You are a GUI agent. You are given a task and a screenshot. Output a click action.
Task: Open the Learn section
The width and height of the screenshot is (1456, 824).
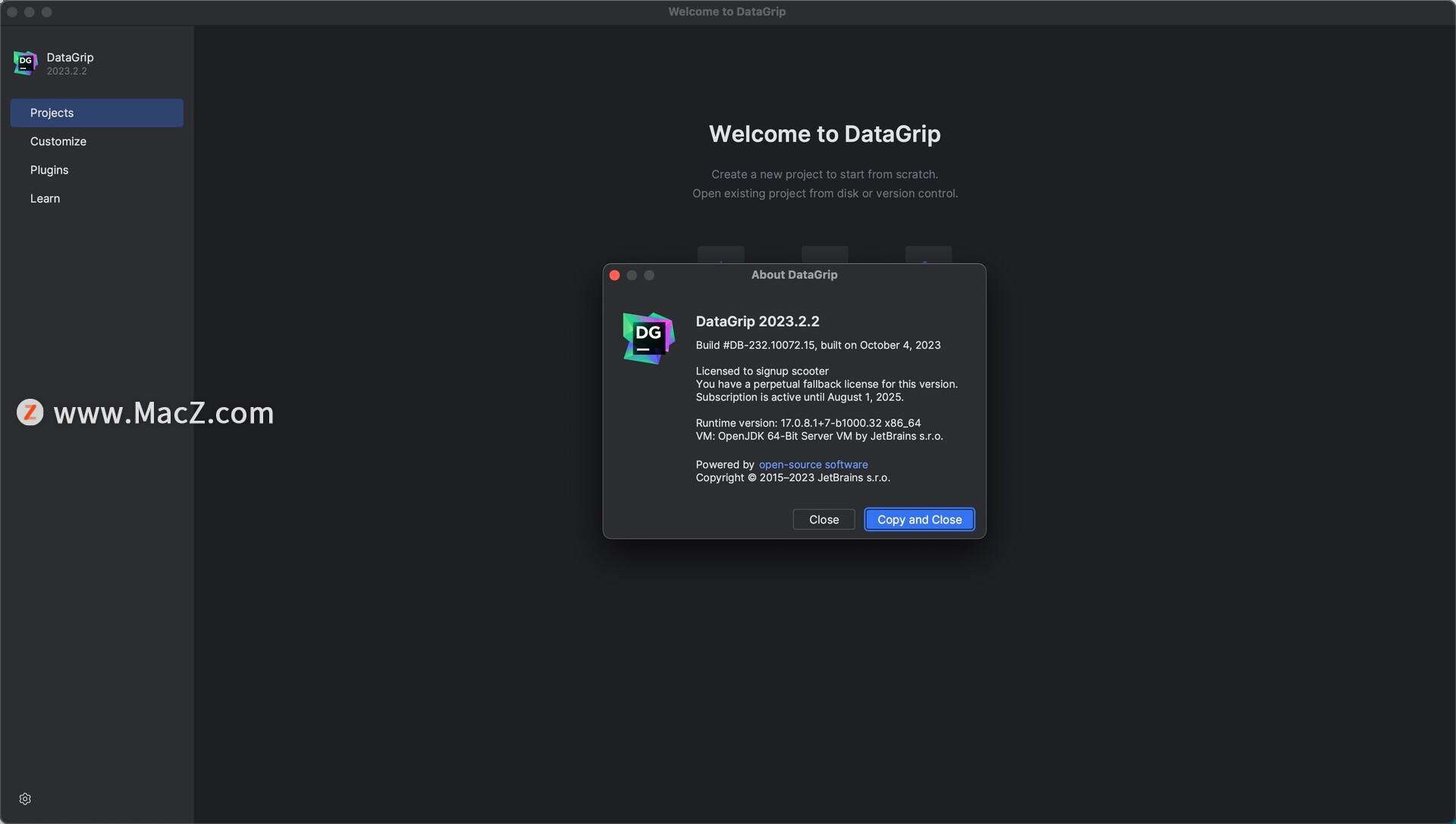click(44, 198)
